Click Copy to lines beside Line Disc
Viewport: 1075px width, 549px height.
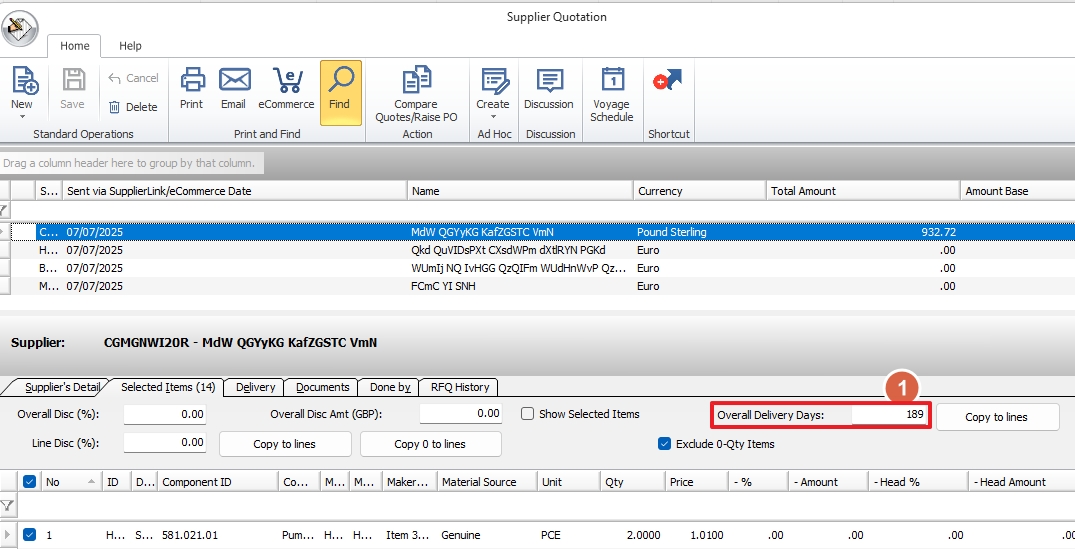coord(285,444)
